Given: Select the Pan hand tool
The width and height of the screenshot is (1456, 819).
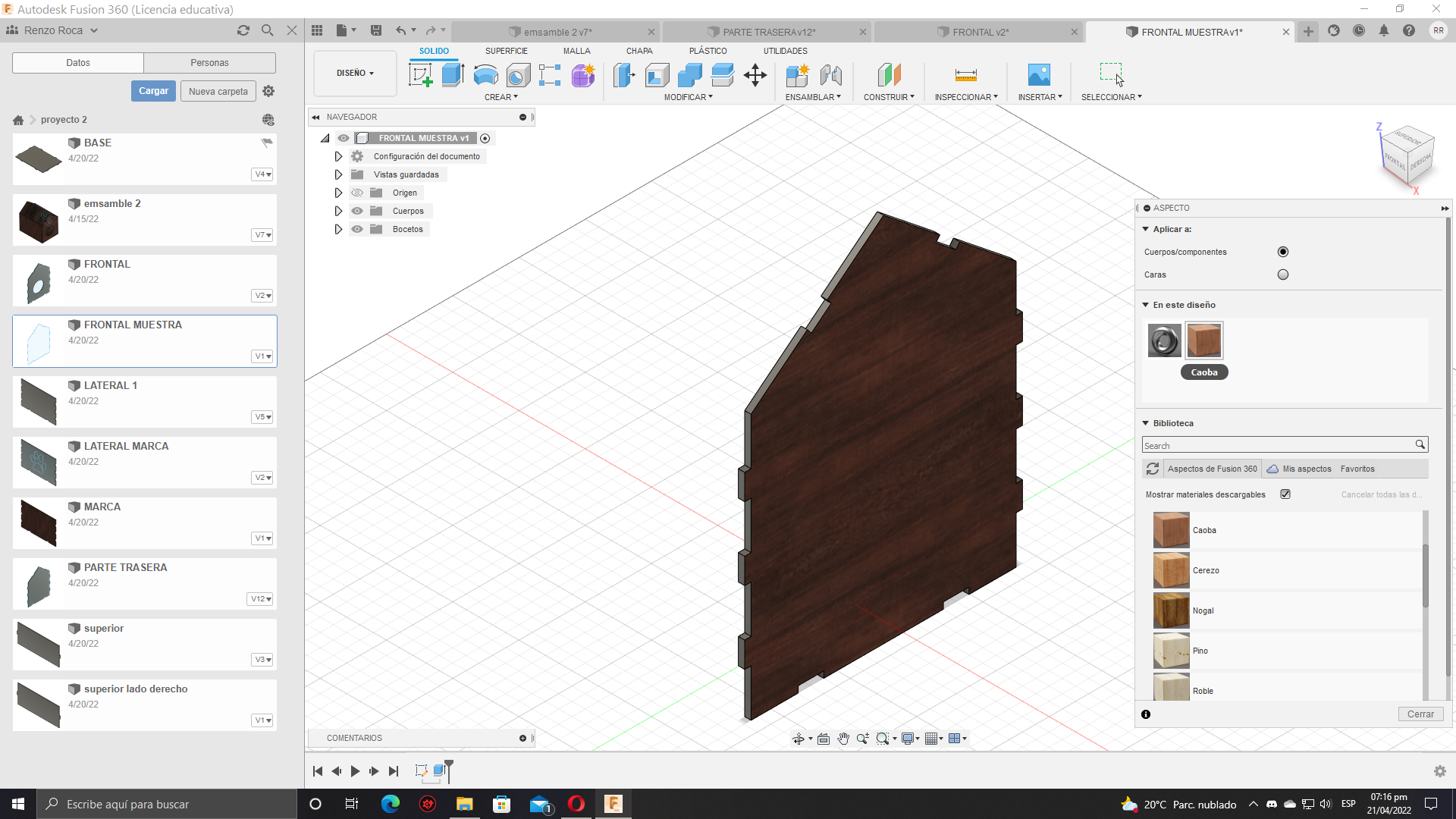Looking at the screenshot, I should point(843,739).
